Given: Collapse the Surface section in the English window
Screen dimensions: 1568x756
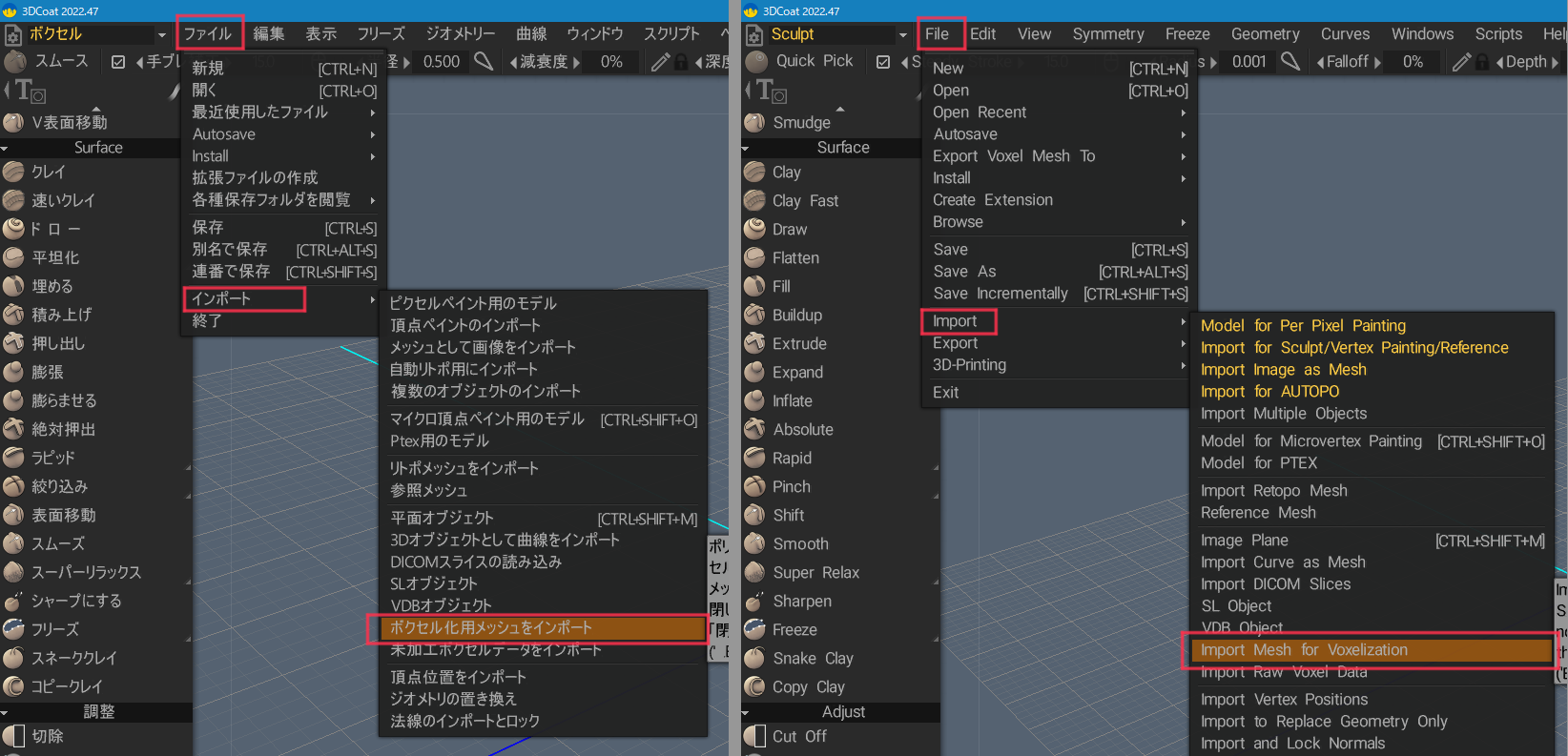Looking at the screenshot, I should [x=745, y=149].
